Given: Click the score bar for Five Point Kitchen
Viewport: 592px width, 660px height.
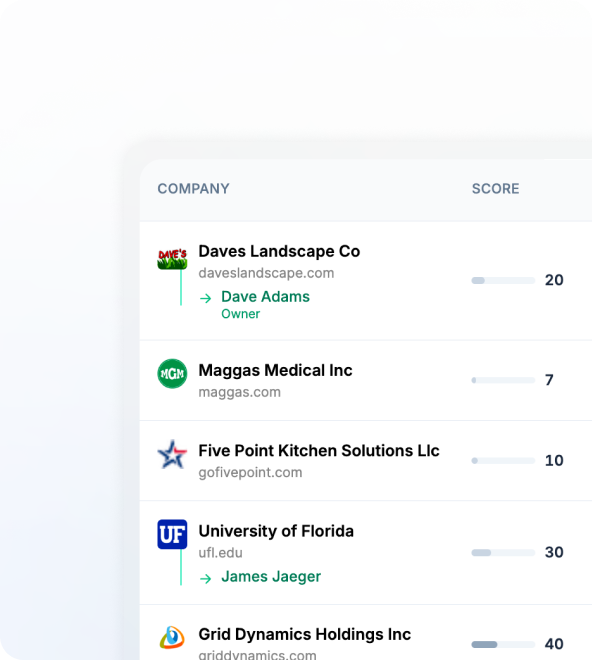Looking at the screenshot, I should [x=503, y=460].
